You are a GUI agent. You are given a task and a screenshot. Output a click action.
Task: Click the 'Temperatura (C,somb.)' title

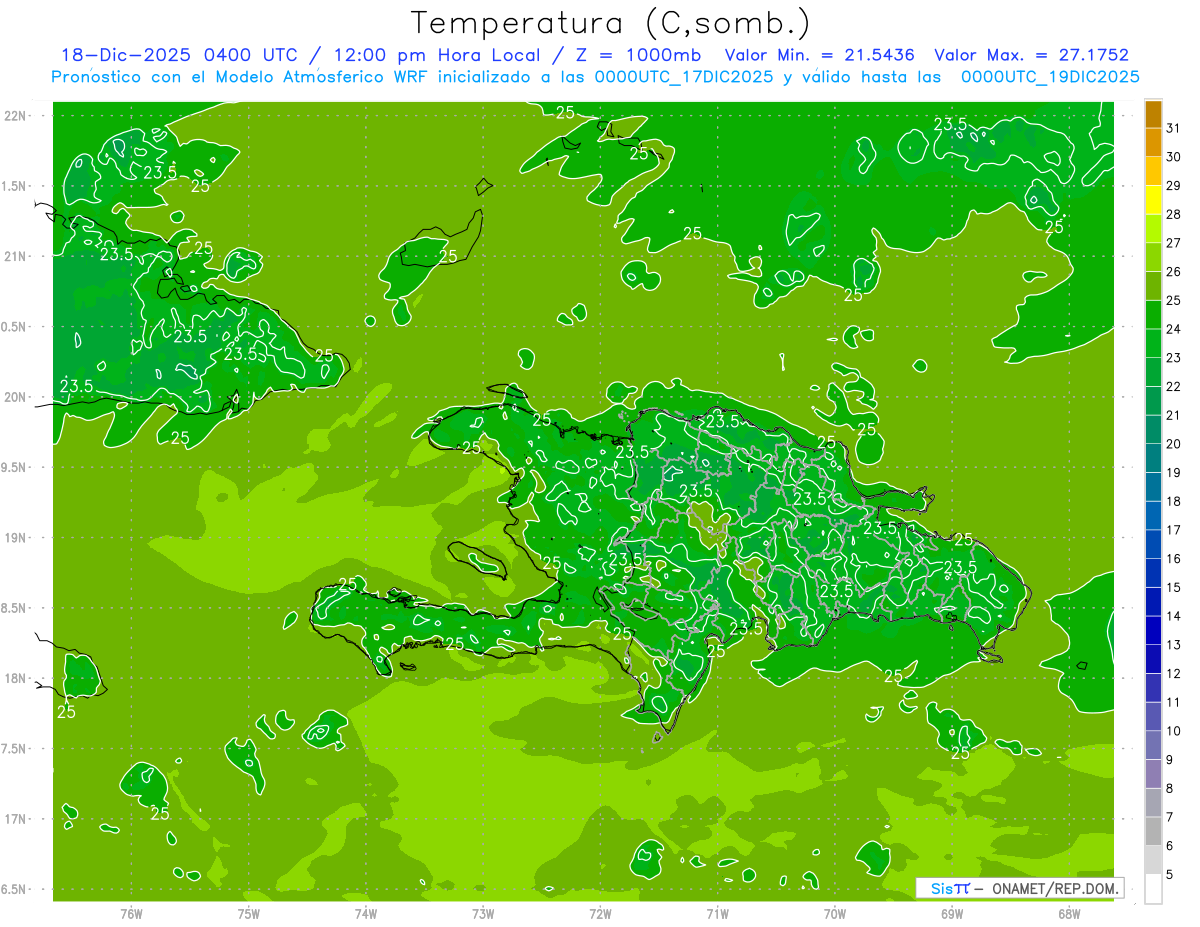[611, 23]
